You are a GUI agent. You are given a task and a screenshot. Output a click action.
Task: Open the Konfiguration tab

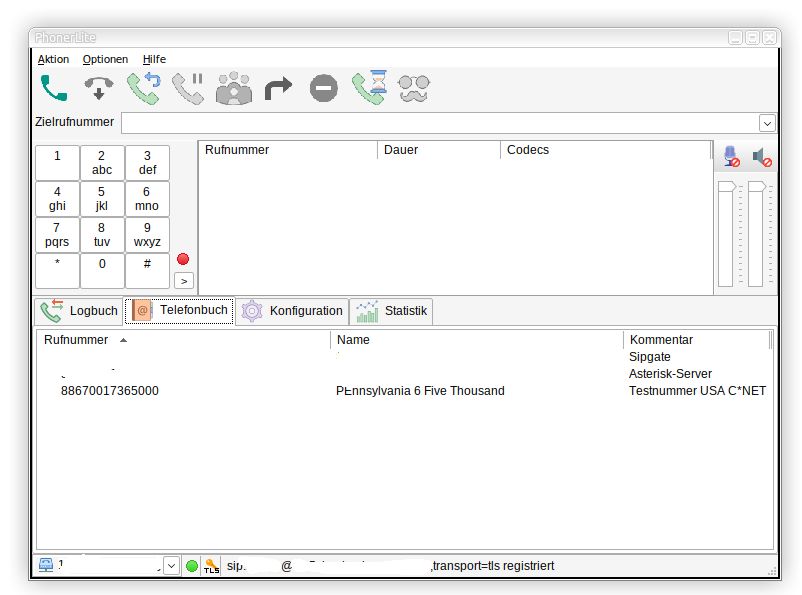point(292,311)
